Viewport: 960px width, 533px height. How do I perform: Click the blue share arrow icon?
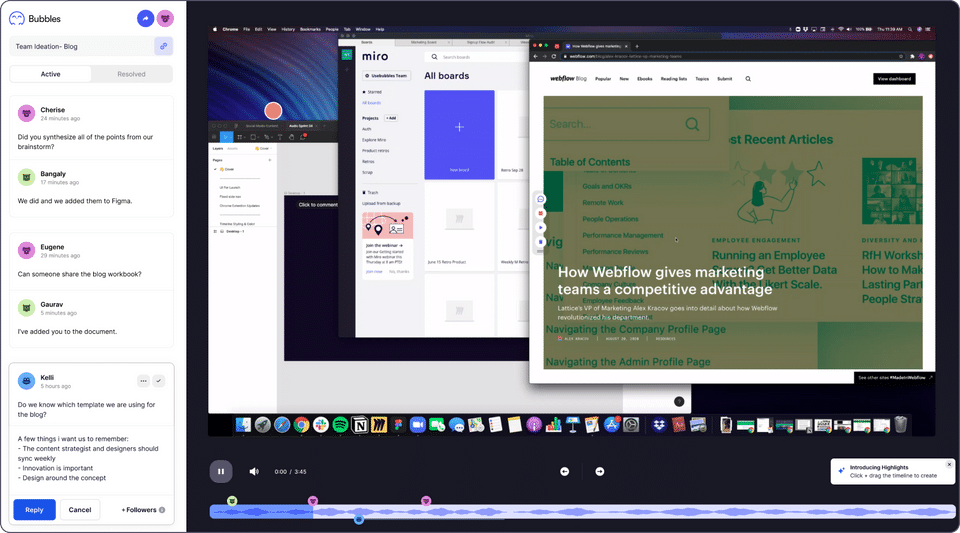(x=145, y=18)
